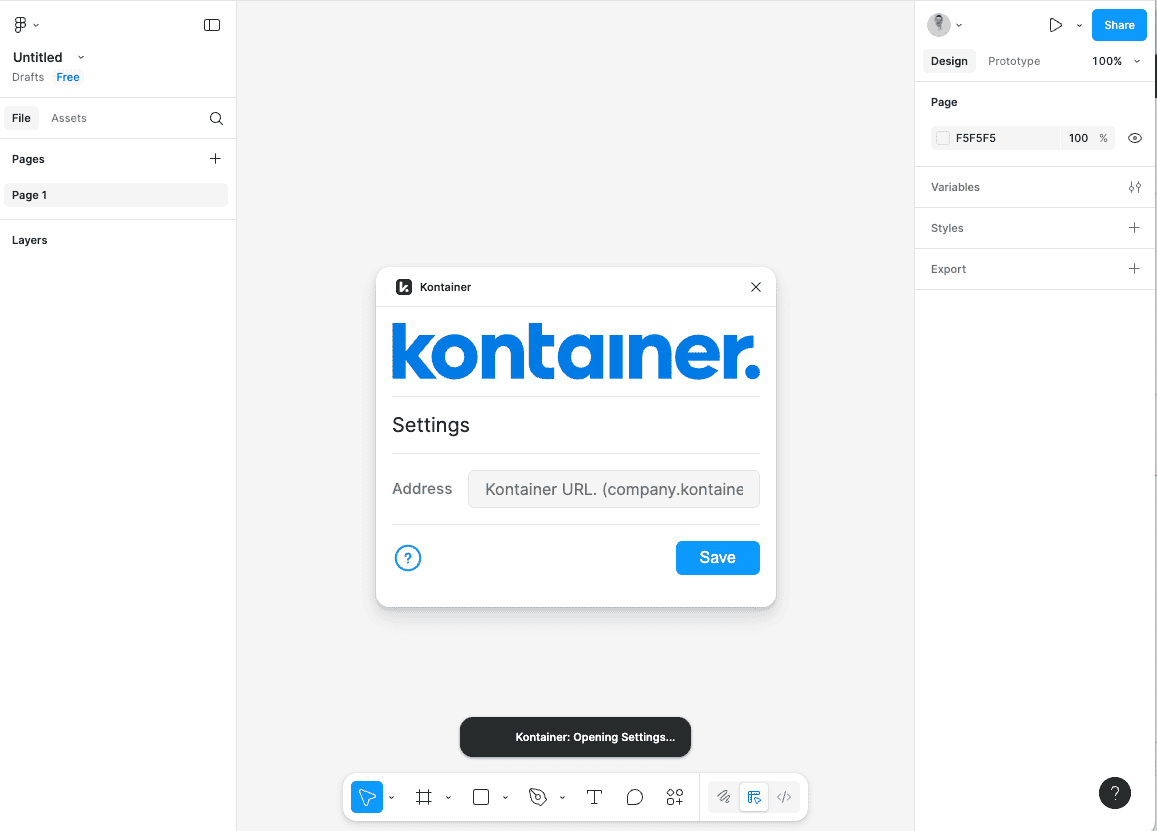The width and height of the screenshot is (1157, 831).
Task: Open the Actions panel icon
Action: pyautogui.click(x=674, y=797)
